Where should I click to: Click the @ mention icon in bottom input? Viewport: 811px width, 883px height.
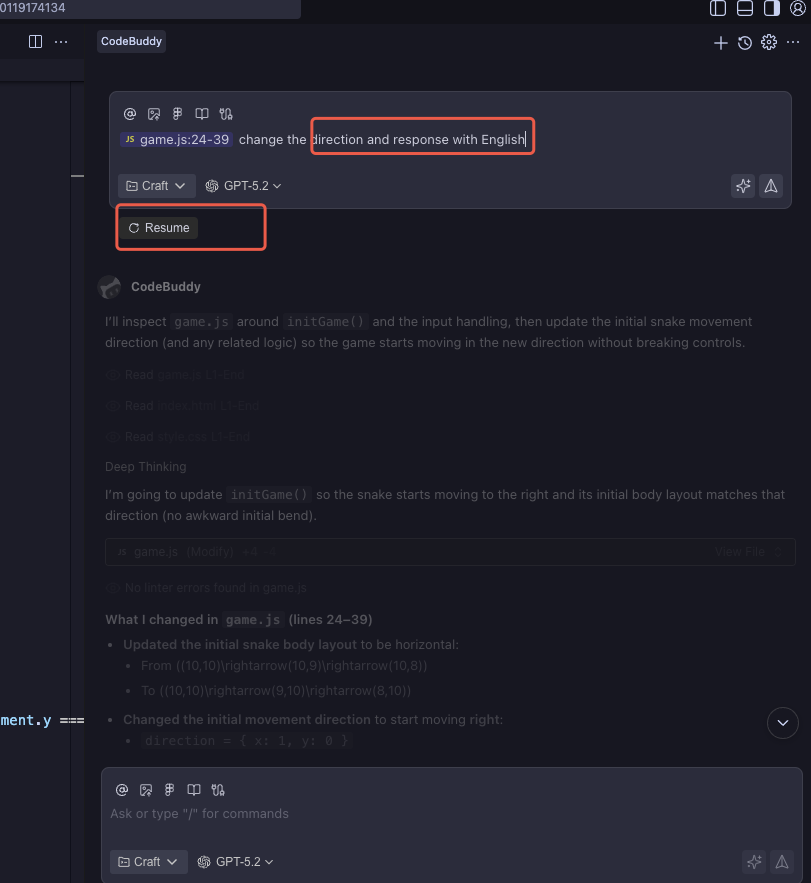point(122,790)
